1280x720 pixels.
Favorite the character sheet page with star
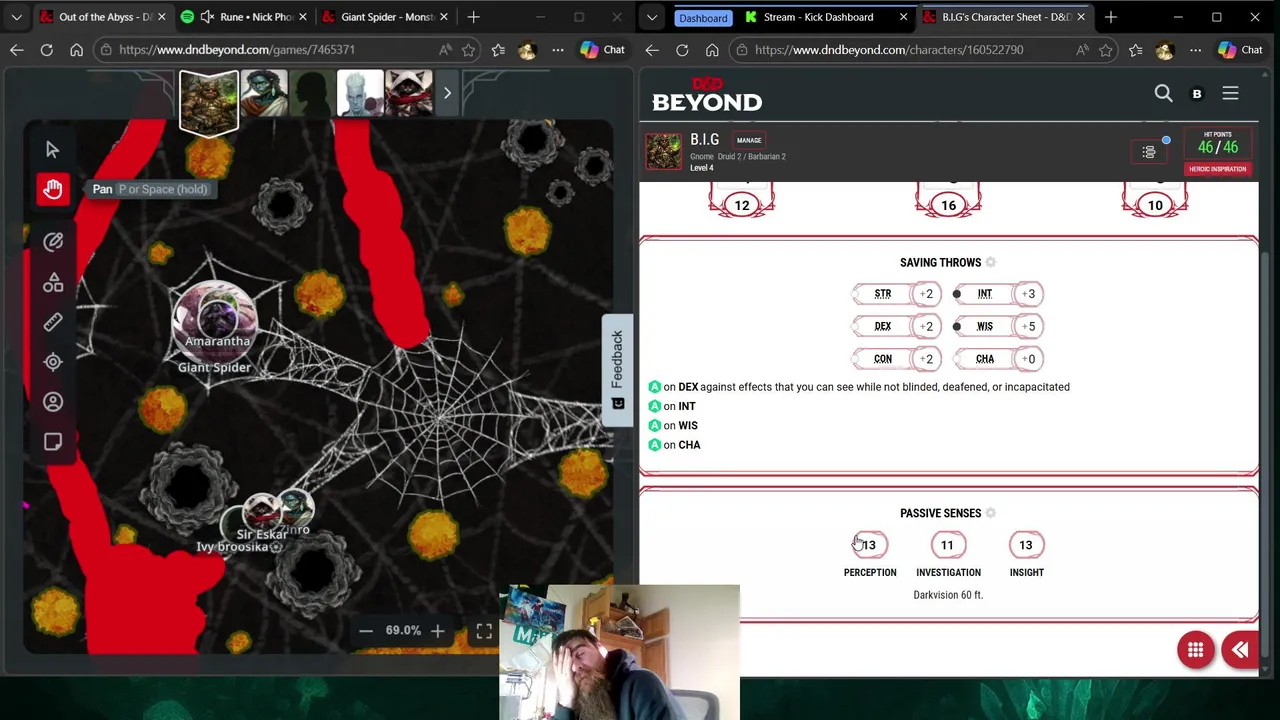[x=1105, y=50]
